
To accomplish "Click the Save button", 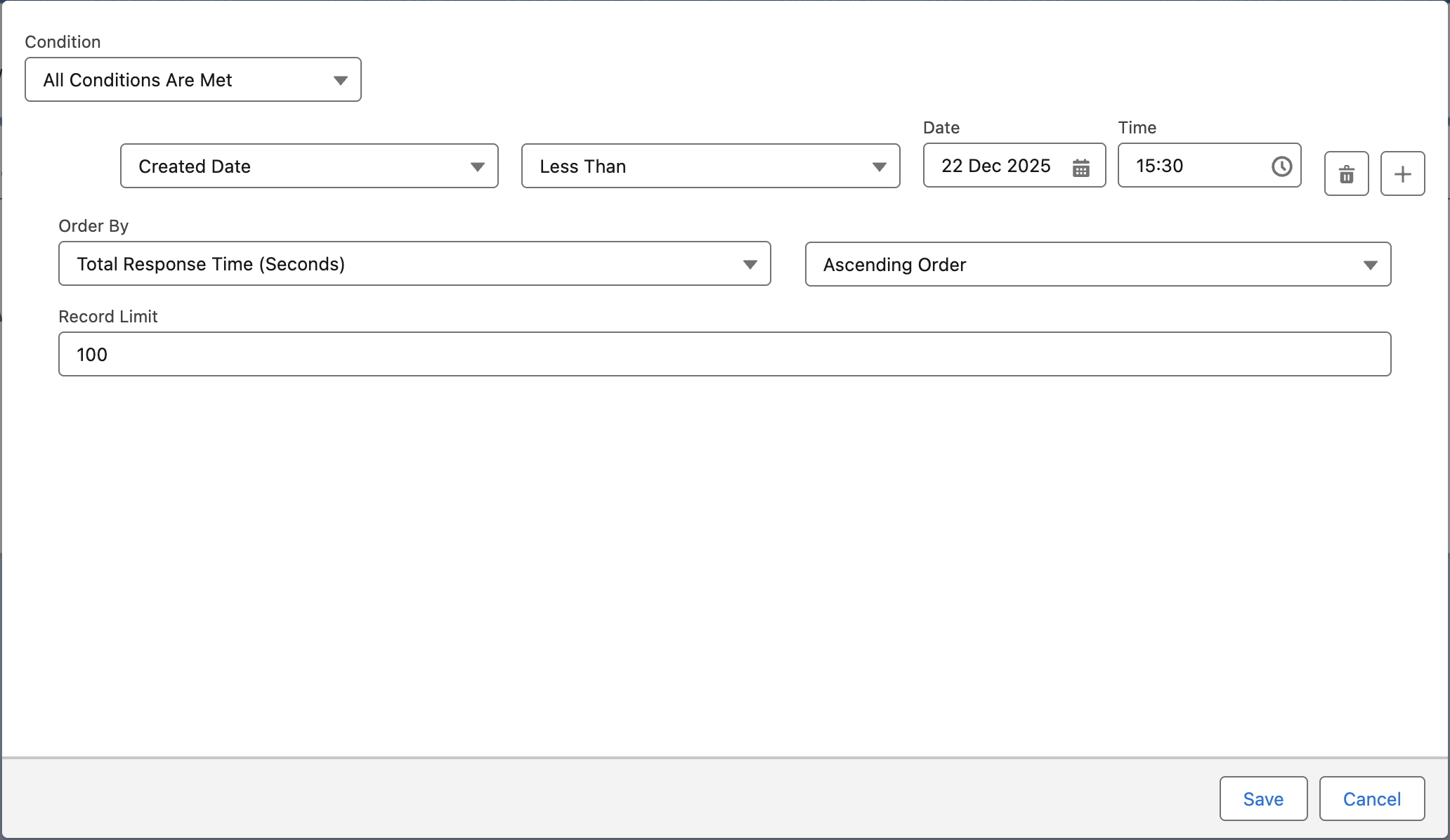I will click(x=1263, y=799).
